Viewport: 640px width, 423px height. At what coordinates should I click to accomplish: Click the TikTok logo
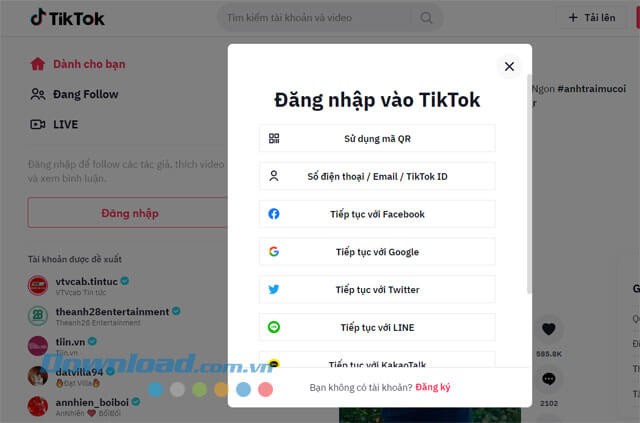coord(68,18)
